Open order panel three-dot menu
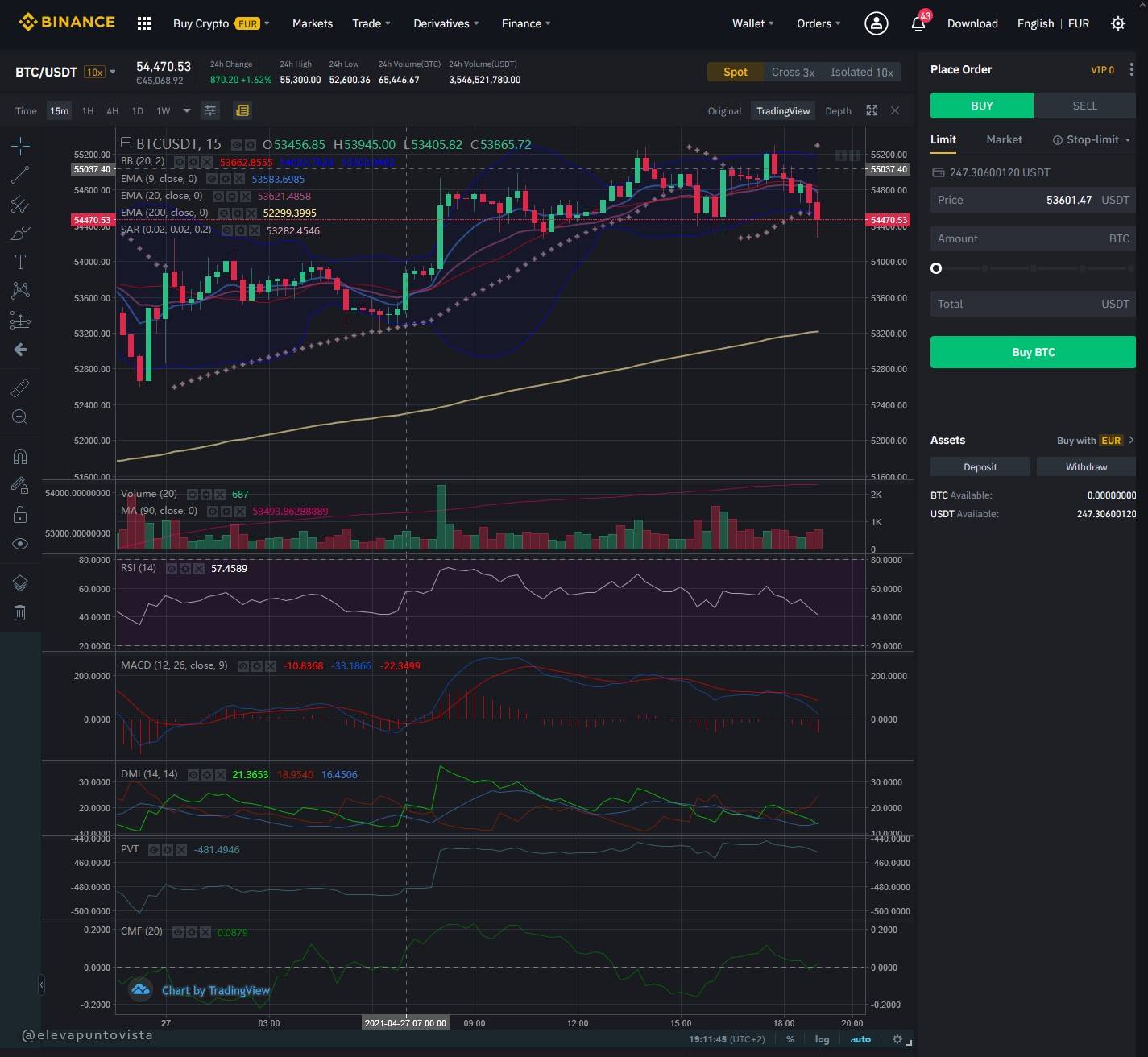 pos(1132,70)
